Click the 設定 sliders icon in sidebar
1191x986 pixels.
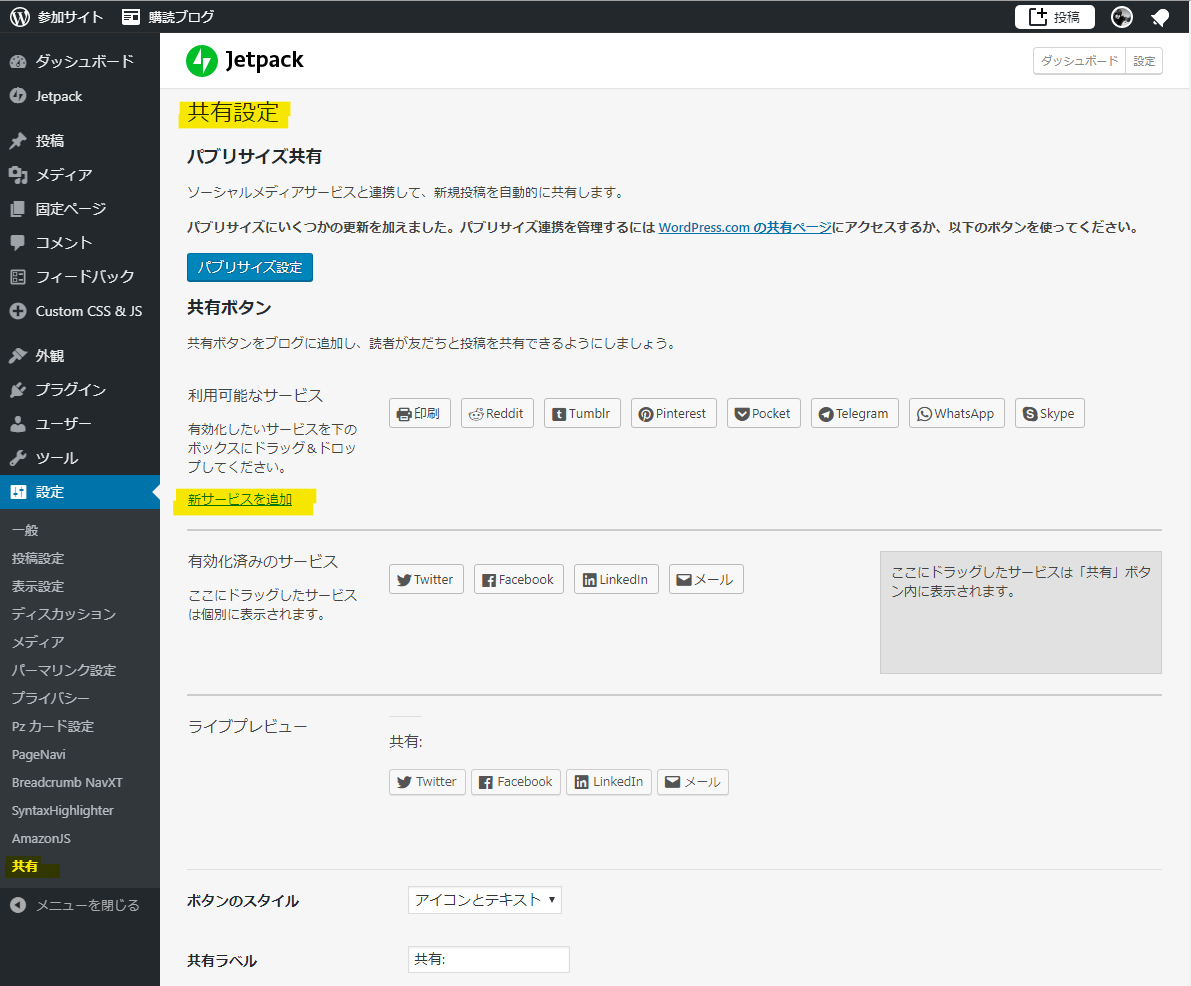[x=18, y=491]
